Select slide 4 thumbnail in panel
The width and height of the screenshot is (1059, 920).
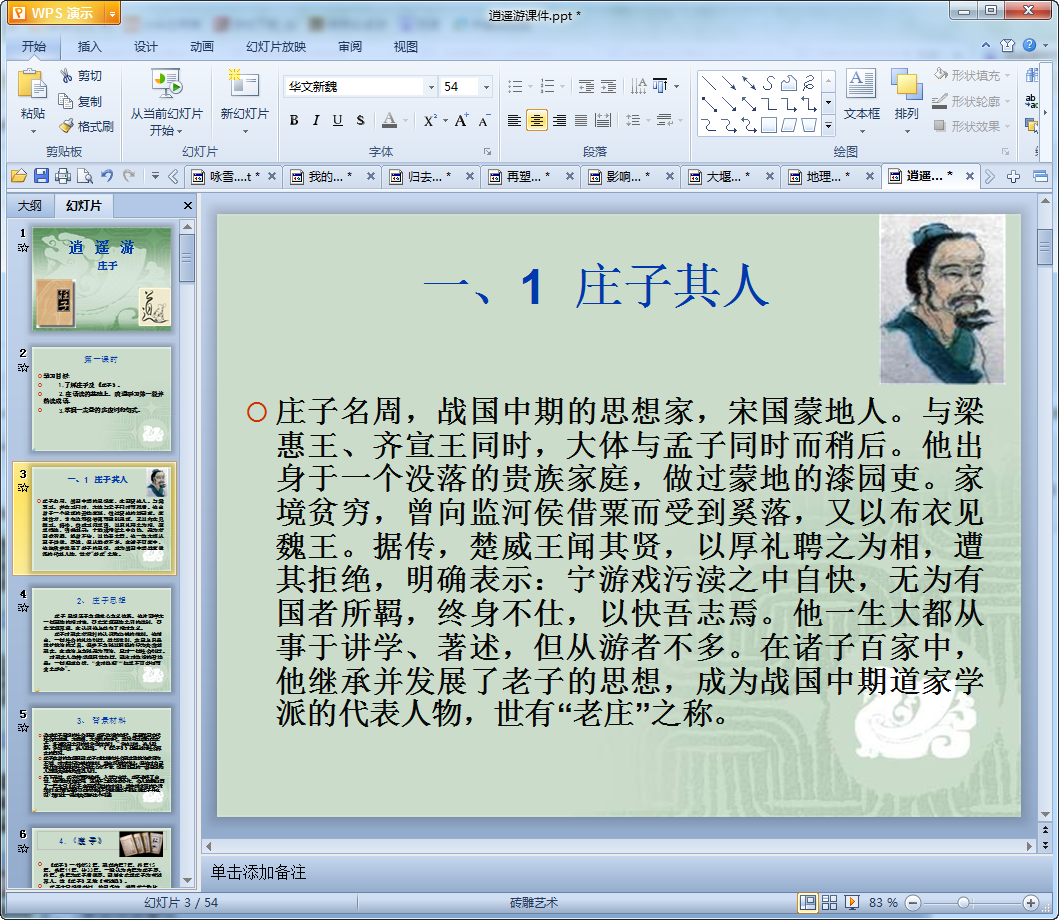[102, 640]
